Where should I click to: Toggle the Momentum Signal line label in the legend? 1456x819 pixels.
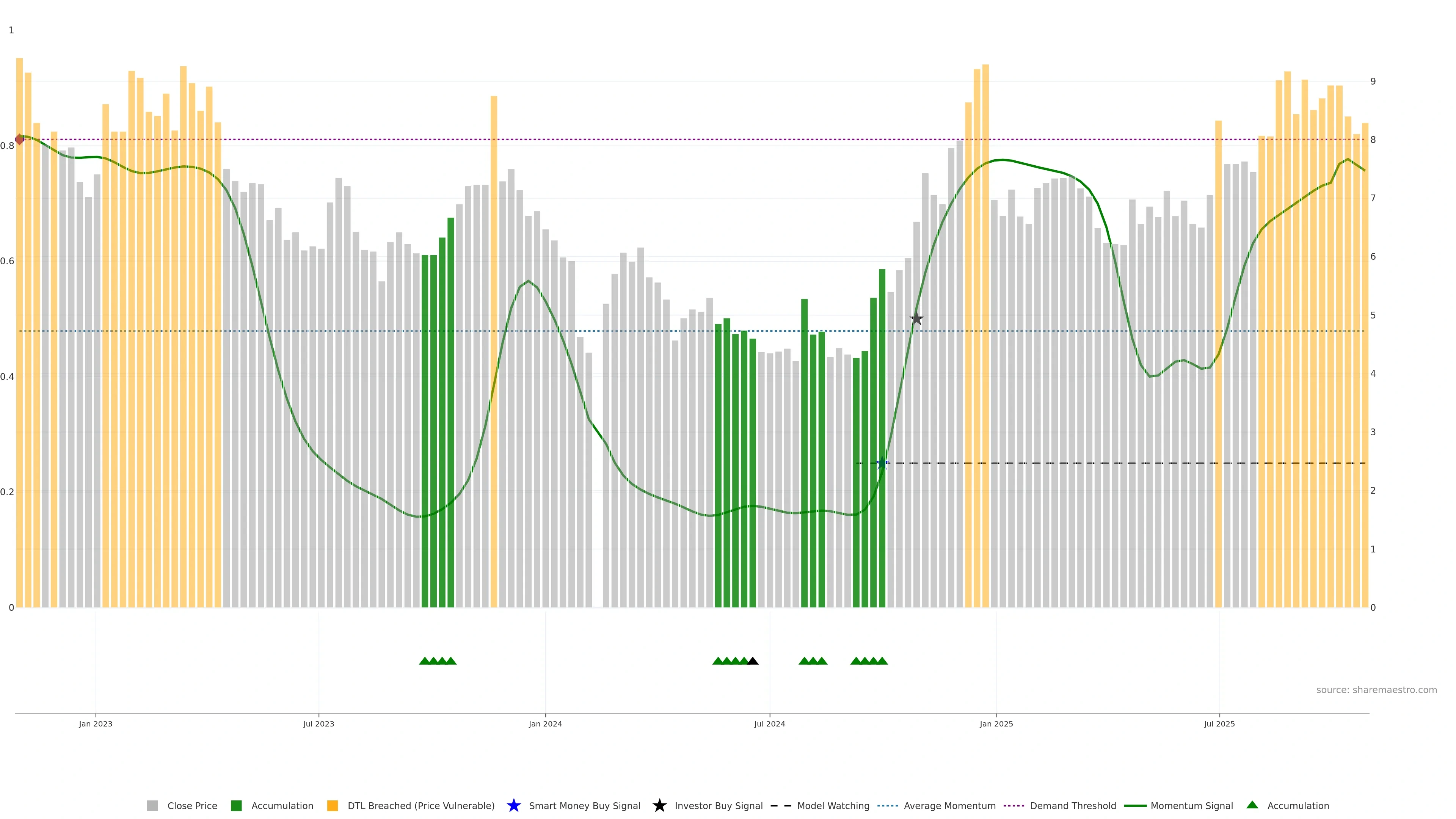point(1191,805)
